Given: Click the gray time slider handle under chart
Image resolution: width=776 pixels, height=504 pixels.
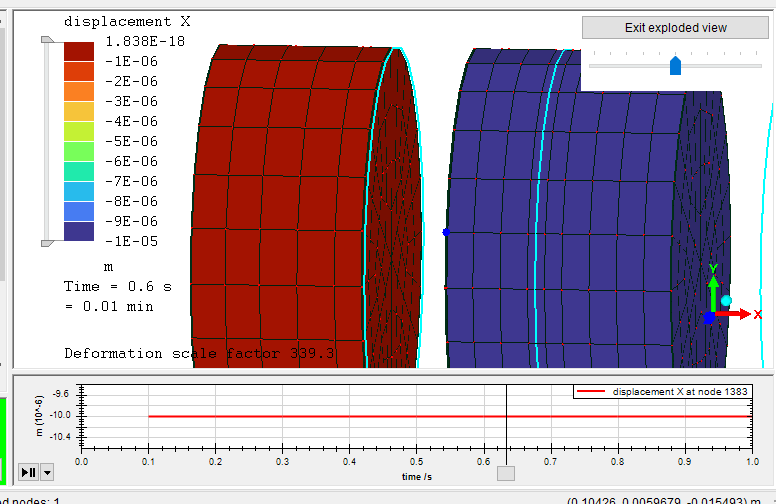Looking at the screenshot, I should [506, 473].
